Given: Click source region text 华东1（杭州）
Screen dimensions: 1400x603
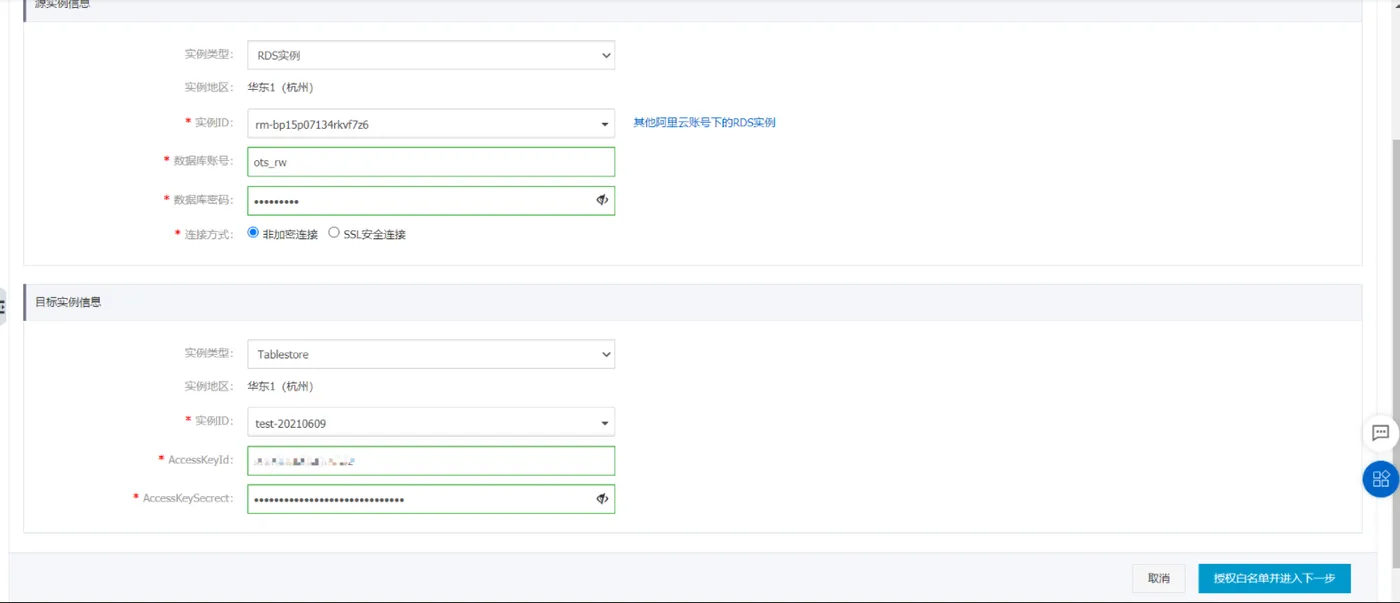Looking at the screenshot, I should [281, 87].
